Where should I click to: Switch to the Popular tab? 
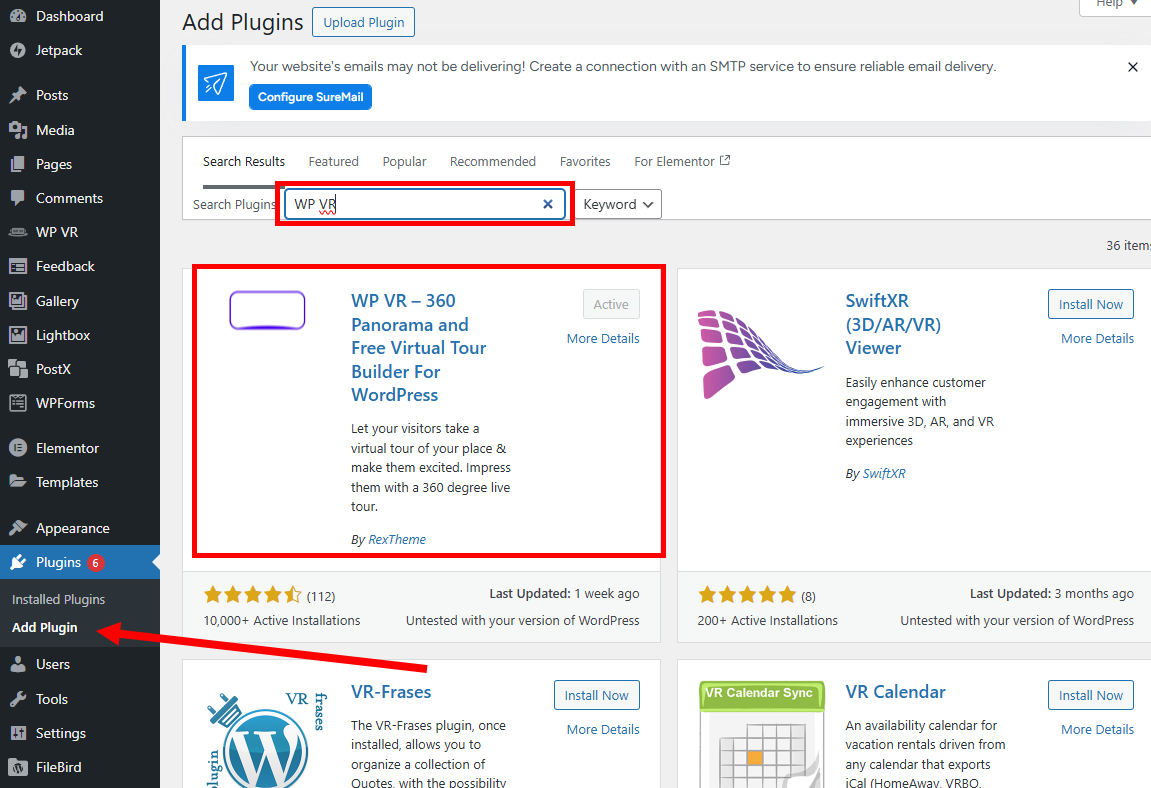coord(404,162)
